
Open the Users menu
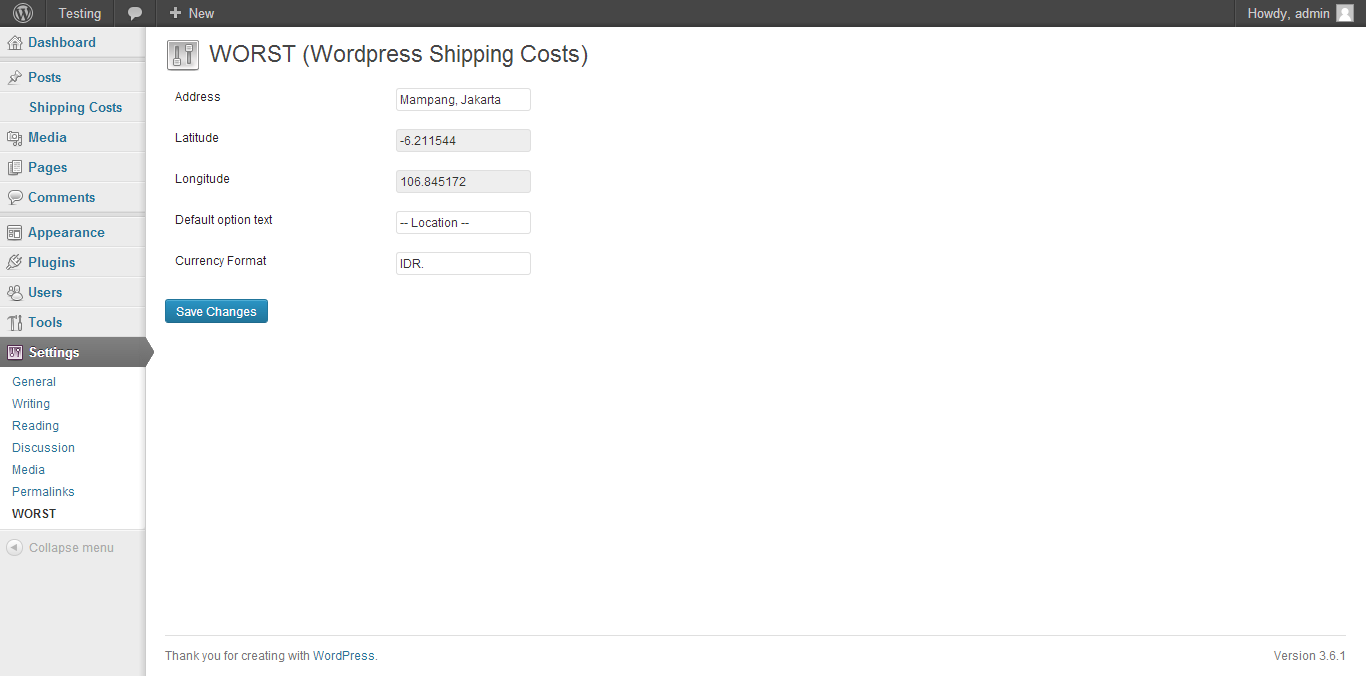(x=45, y=292)
